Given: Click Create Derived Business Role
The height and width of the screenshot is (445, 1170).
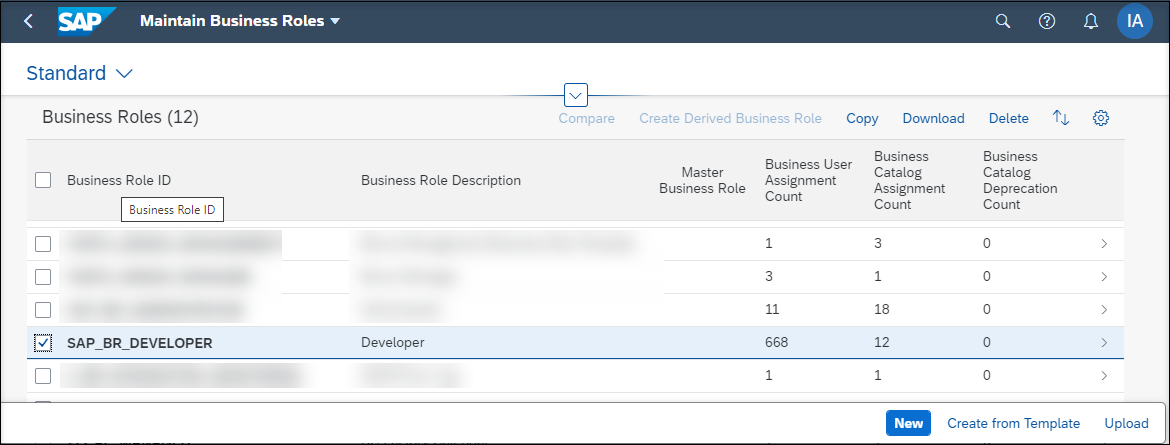Looking at the screenshot, I should (731, 118).
